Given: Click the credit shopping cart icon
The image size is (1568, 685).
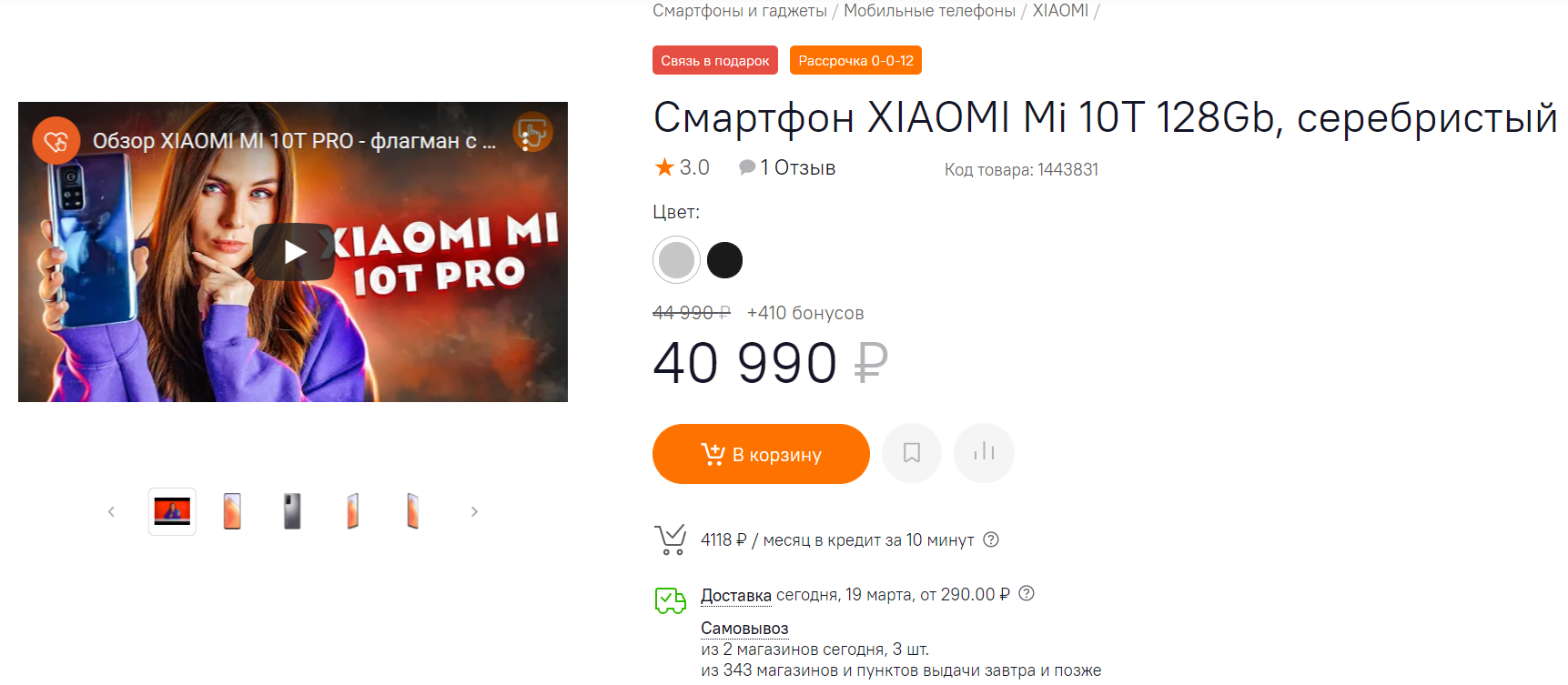Looking at the screenshot, I should pyautogui.click(x=671, y=540).
